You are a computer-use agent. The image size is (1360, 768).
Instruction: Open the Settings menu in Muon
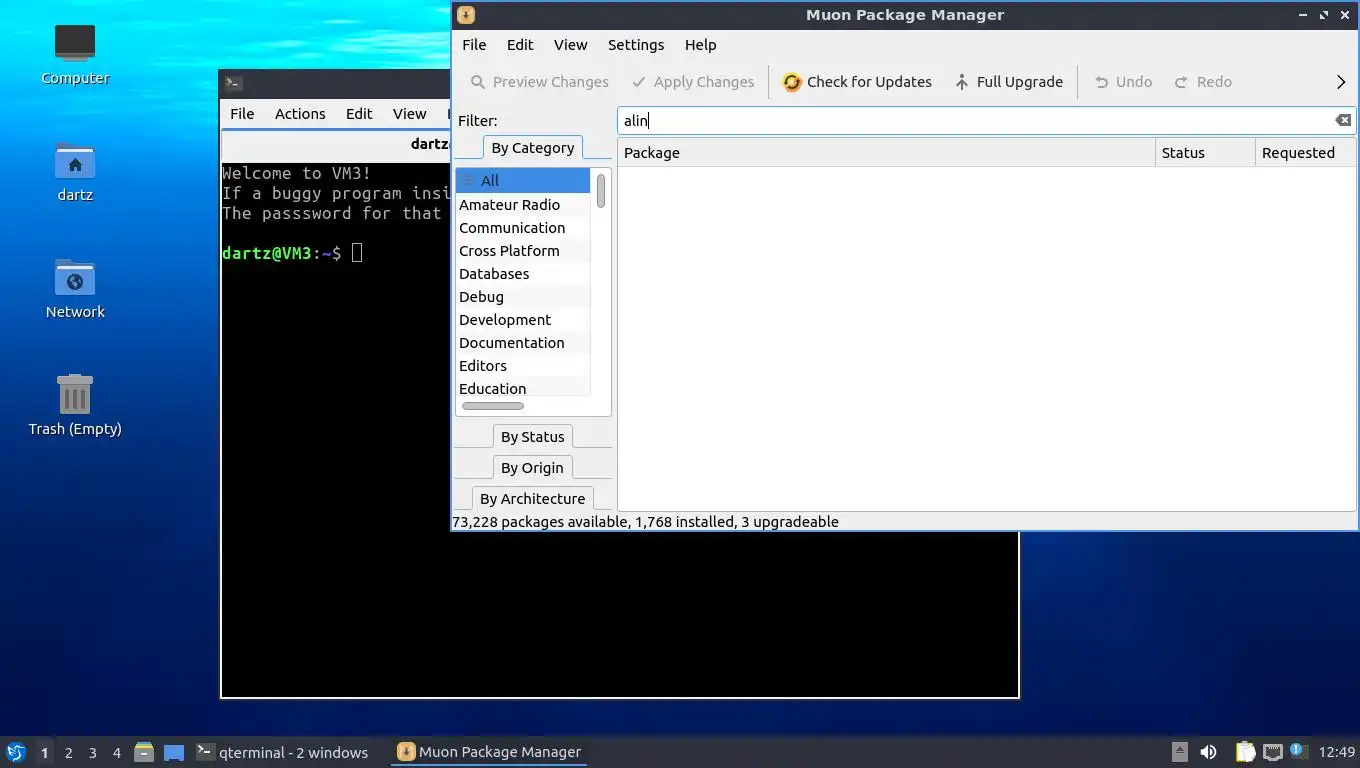(x=636, y=45)
